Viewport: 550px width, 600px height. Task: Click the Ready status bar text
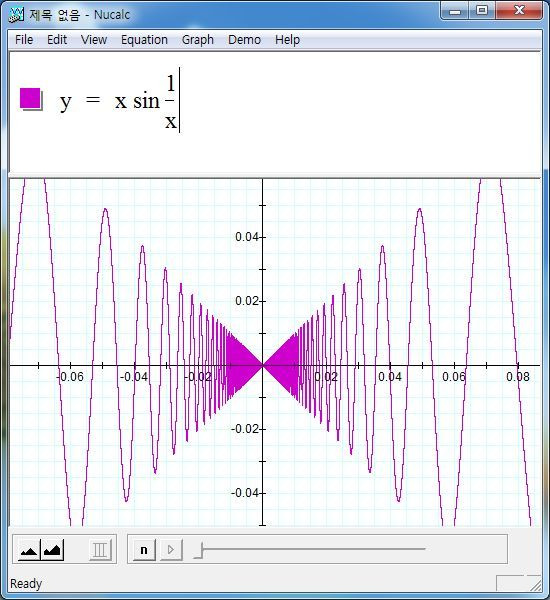tap(26, 584)
